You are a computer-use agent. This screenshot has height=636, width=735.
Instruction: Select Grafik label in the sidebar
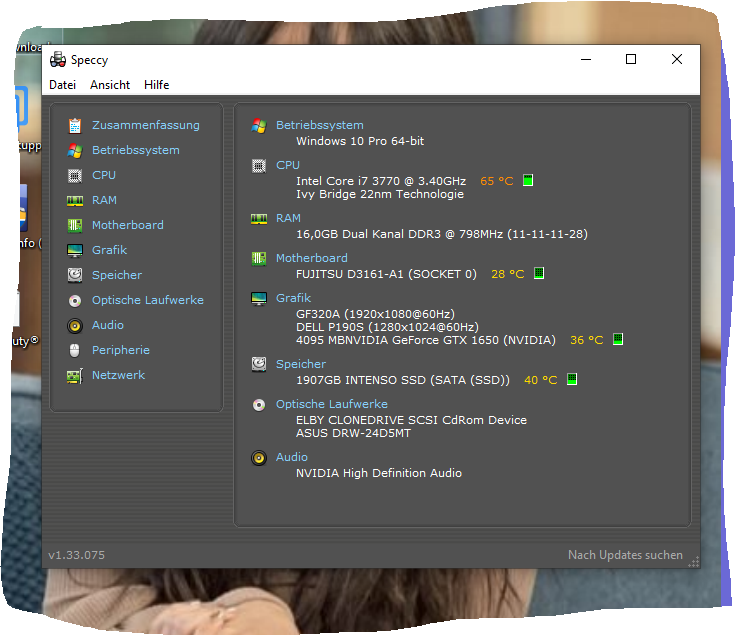110,250
